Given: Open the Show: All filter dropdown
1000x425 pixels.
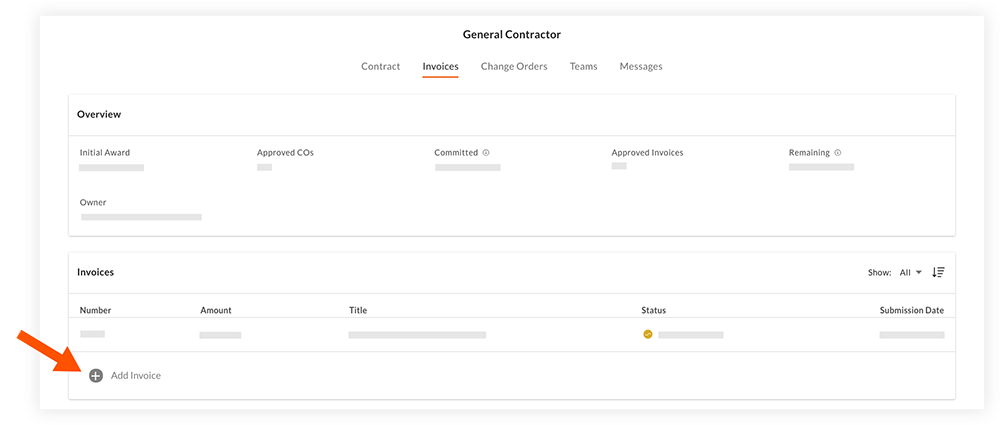Looking at the screenshot, I should [911, 272].
